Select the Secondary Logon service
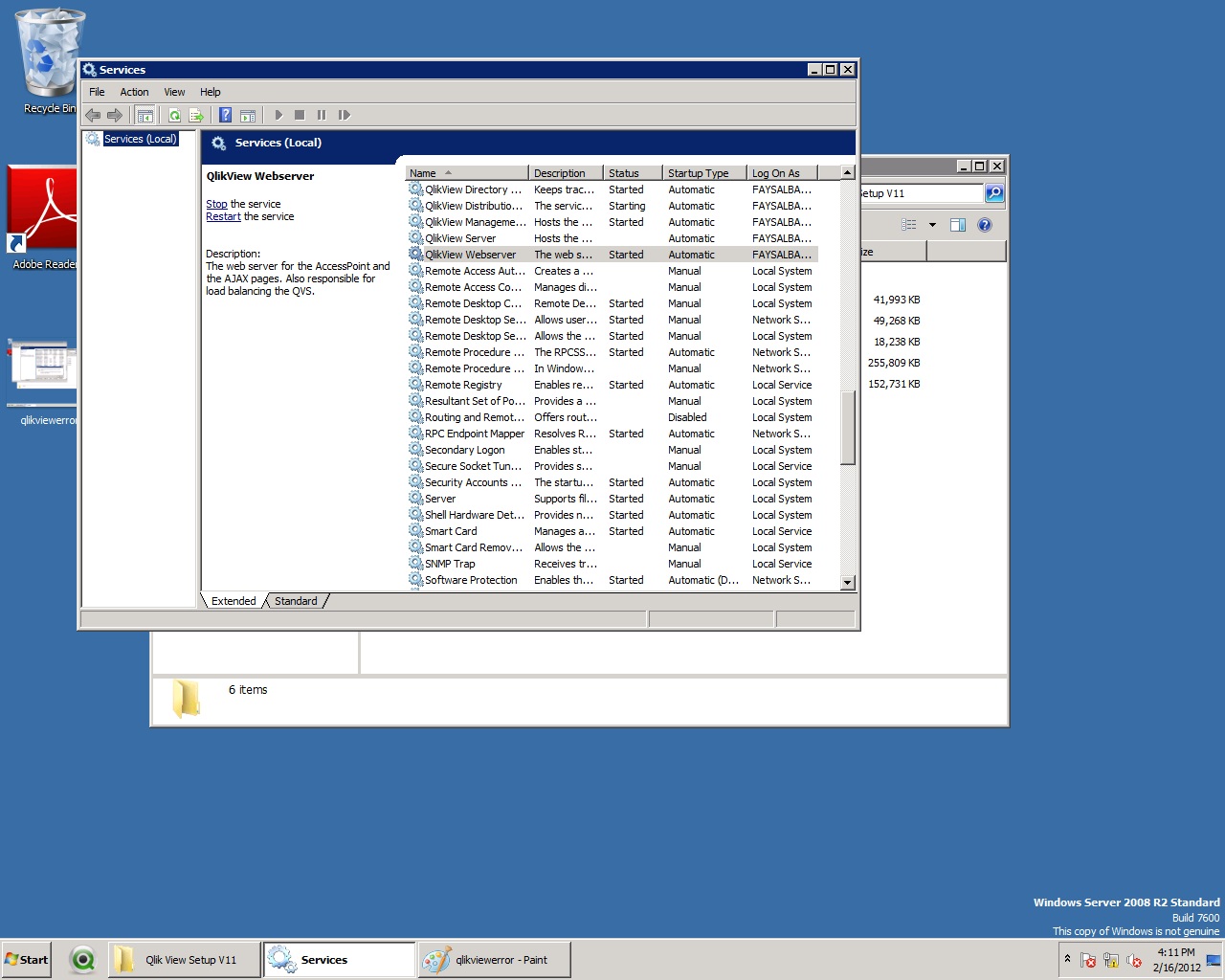Image resolution: width=1225 pixels, height=980 pixels. (x=612, y=450)
